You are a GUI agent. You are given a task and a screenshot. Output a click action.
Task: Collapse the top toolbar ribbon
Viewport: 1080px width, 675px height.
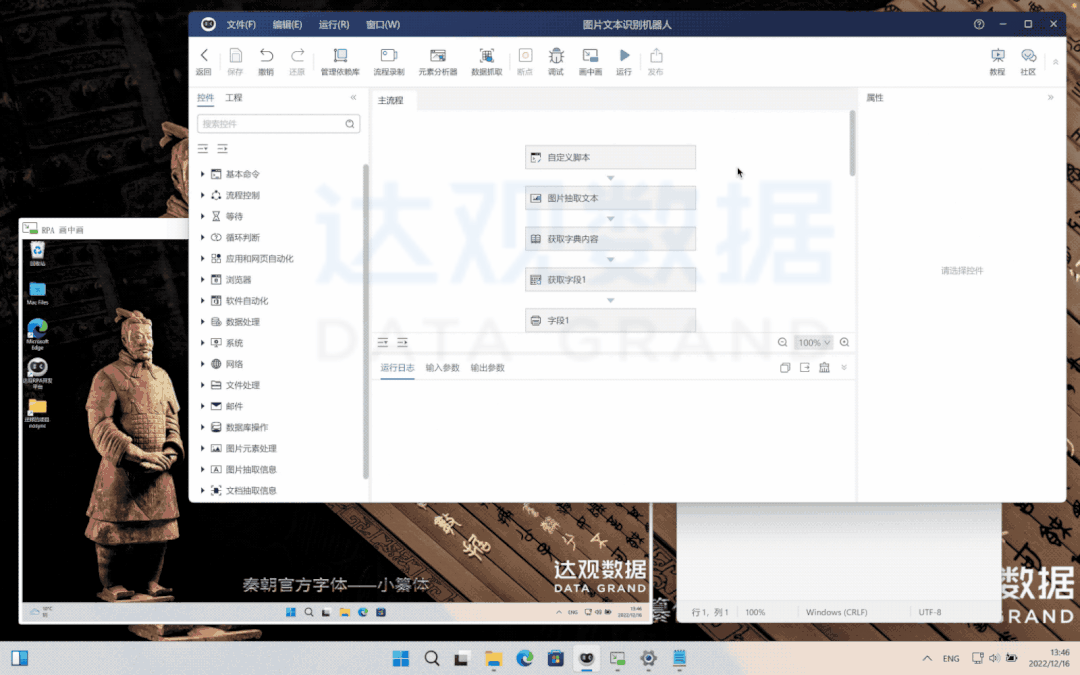coord(1055,62)
